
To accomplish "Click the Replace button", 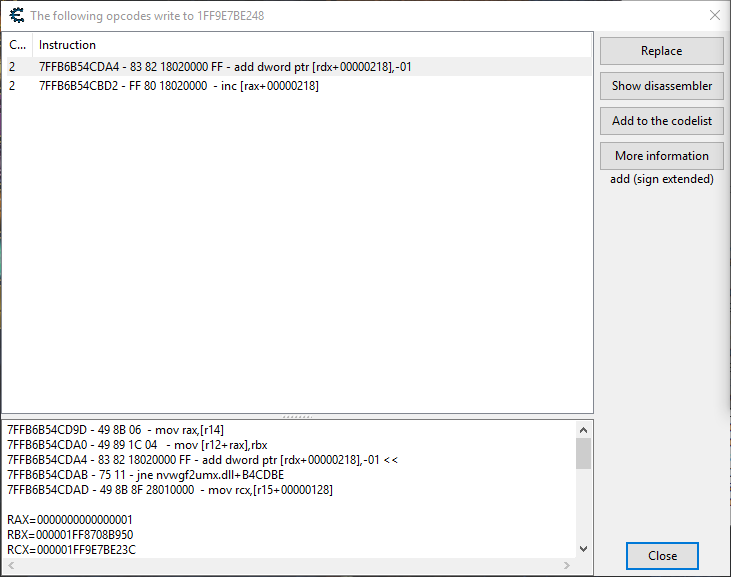I will click(x=662, y=51).
